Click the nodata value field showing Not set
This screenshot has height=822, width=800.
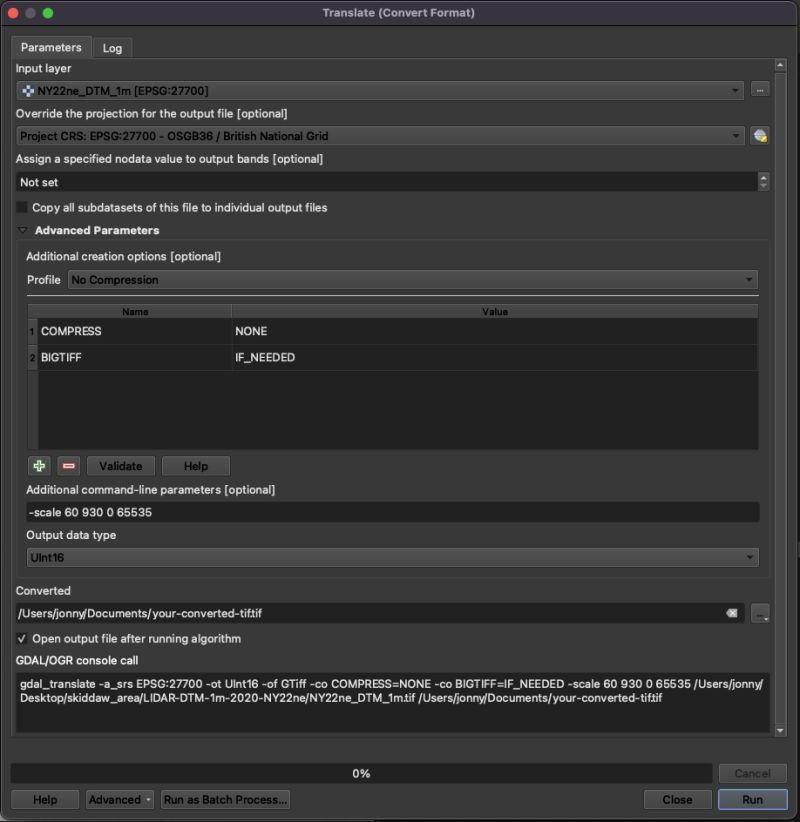coord(380,182)
